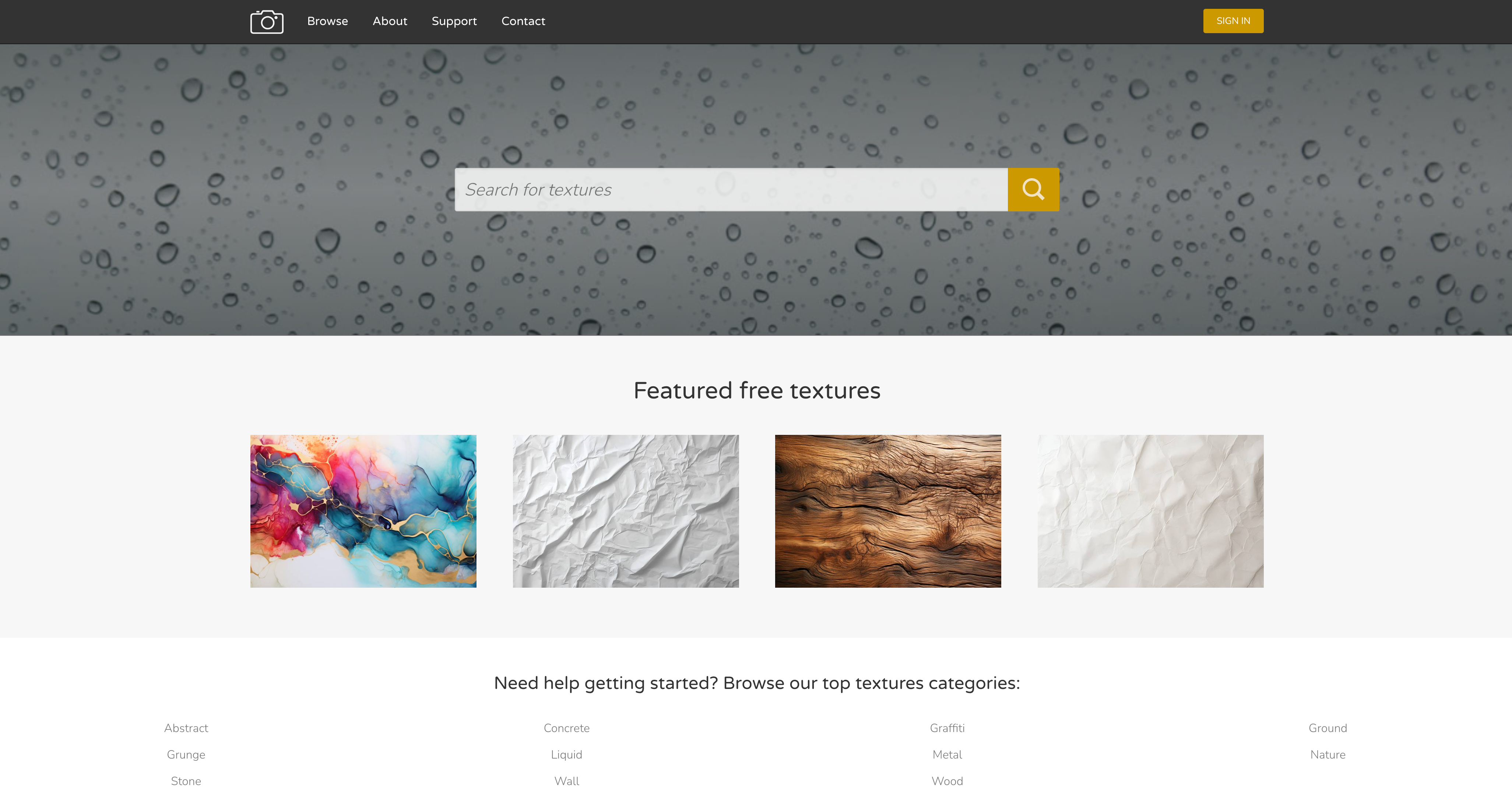Click the SIGN IN button

point(1233,21)
